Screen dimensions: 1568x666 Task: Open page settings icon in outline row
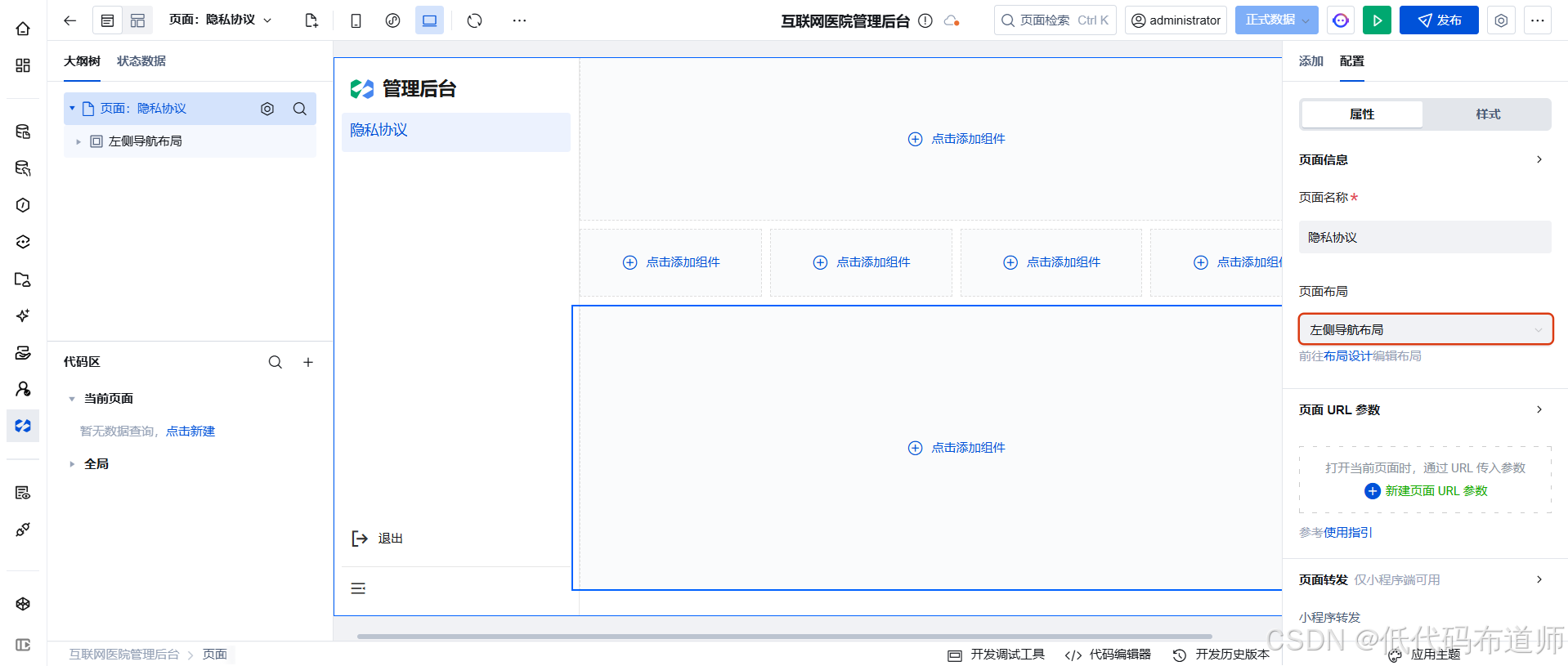tap(267, 109)
